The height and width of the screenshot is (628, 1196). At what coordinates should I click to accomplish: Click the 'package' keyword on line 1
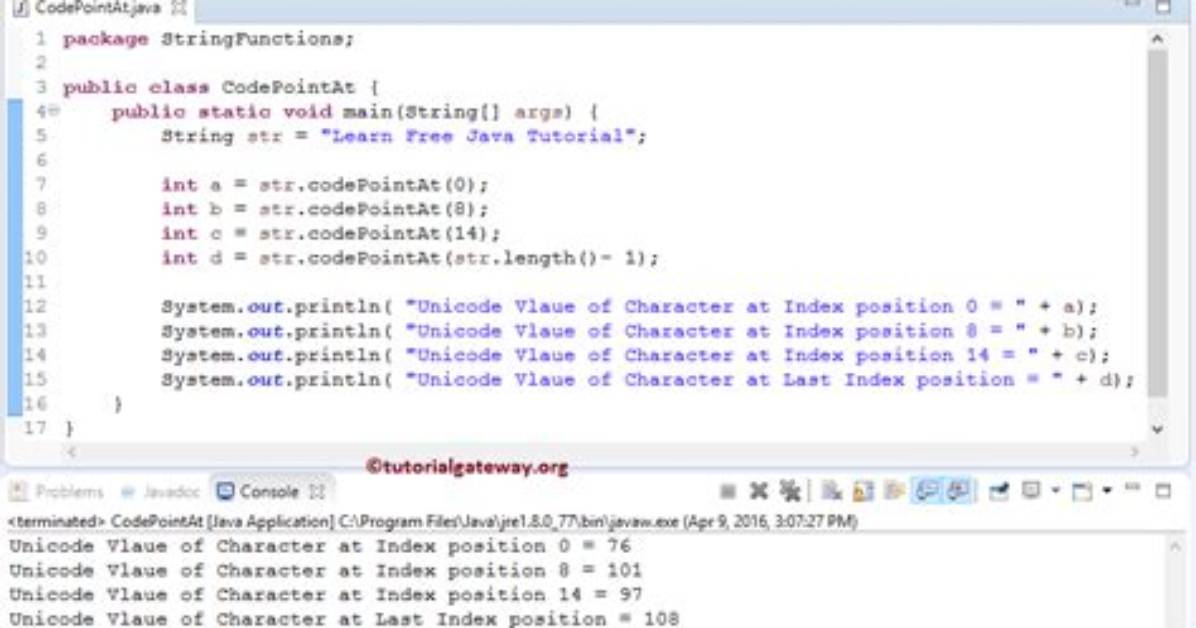click(x=105, y=39)
